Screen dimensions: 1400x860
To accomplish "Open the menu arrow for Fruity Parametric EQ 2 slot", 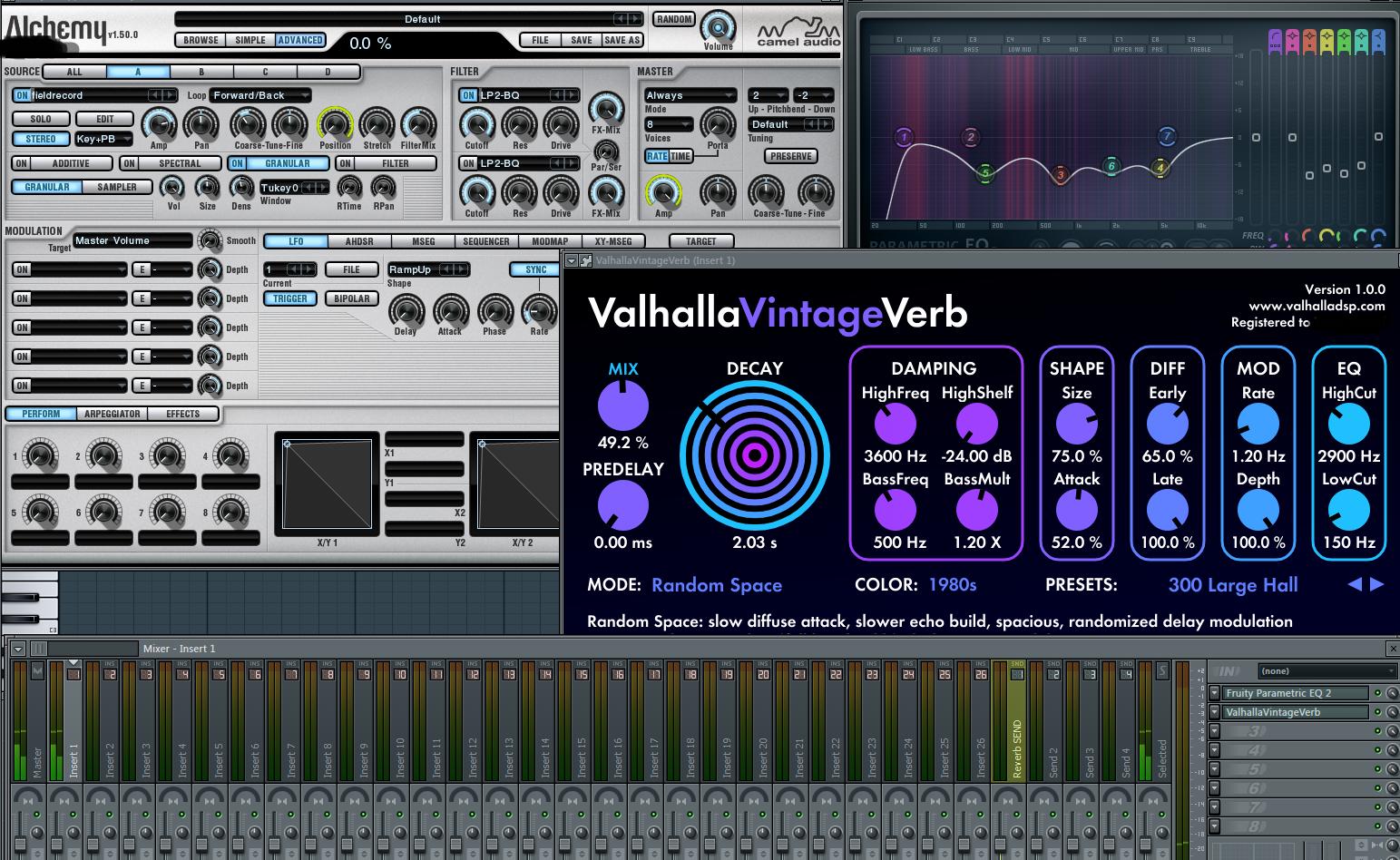I will pyautogui.click(x=1214, y=693).
